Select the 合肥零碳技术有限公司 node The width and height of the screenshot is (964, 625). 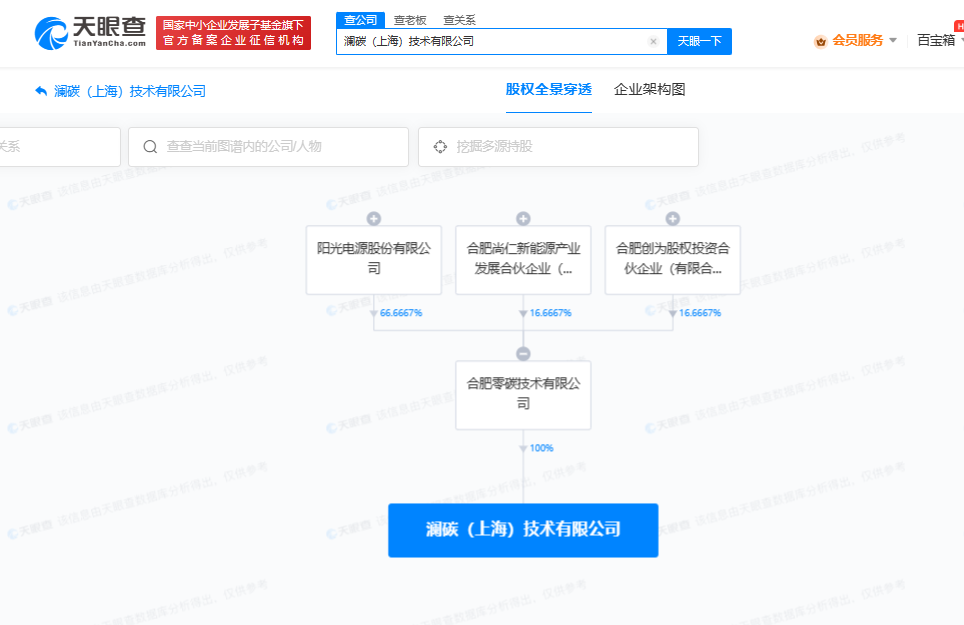[523, 395]
